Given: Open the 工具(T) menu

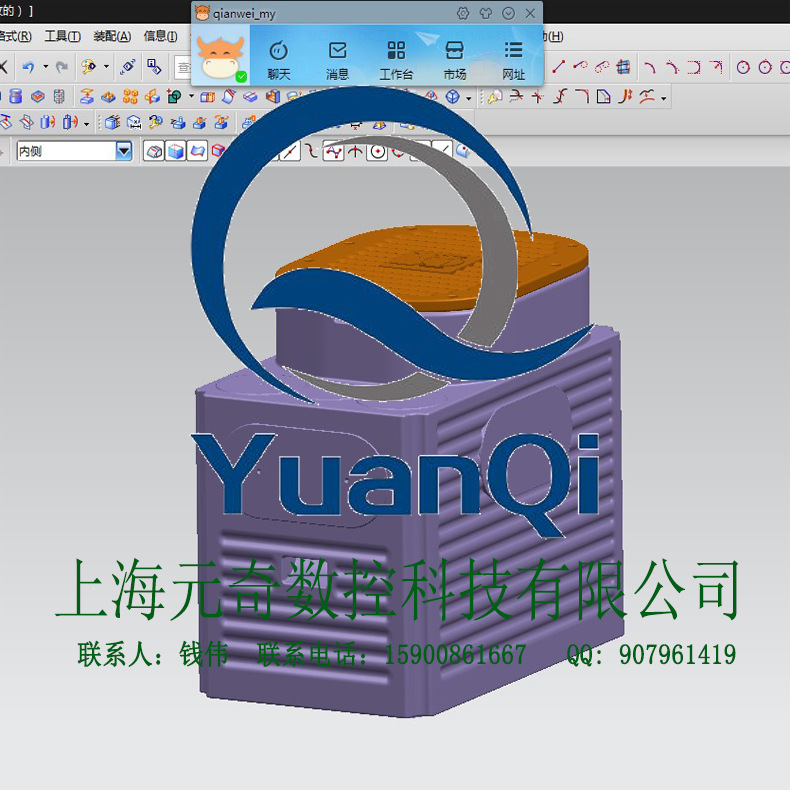Looking at the screenshot, I should tap(62, 36).
